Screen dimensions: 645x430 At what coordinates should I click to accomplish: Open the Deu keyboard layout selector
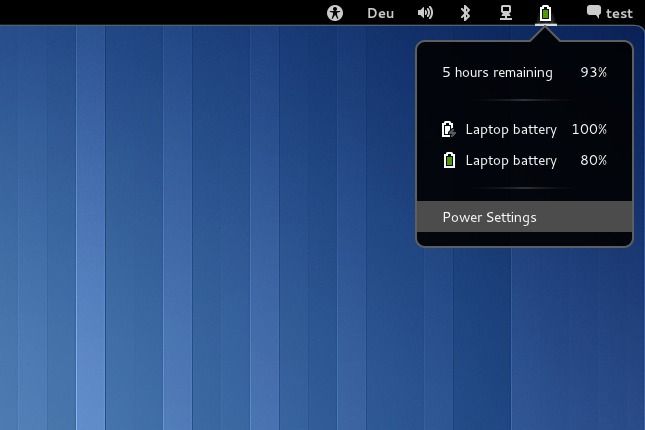380,13
